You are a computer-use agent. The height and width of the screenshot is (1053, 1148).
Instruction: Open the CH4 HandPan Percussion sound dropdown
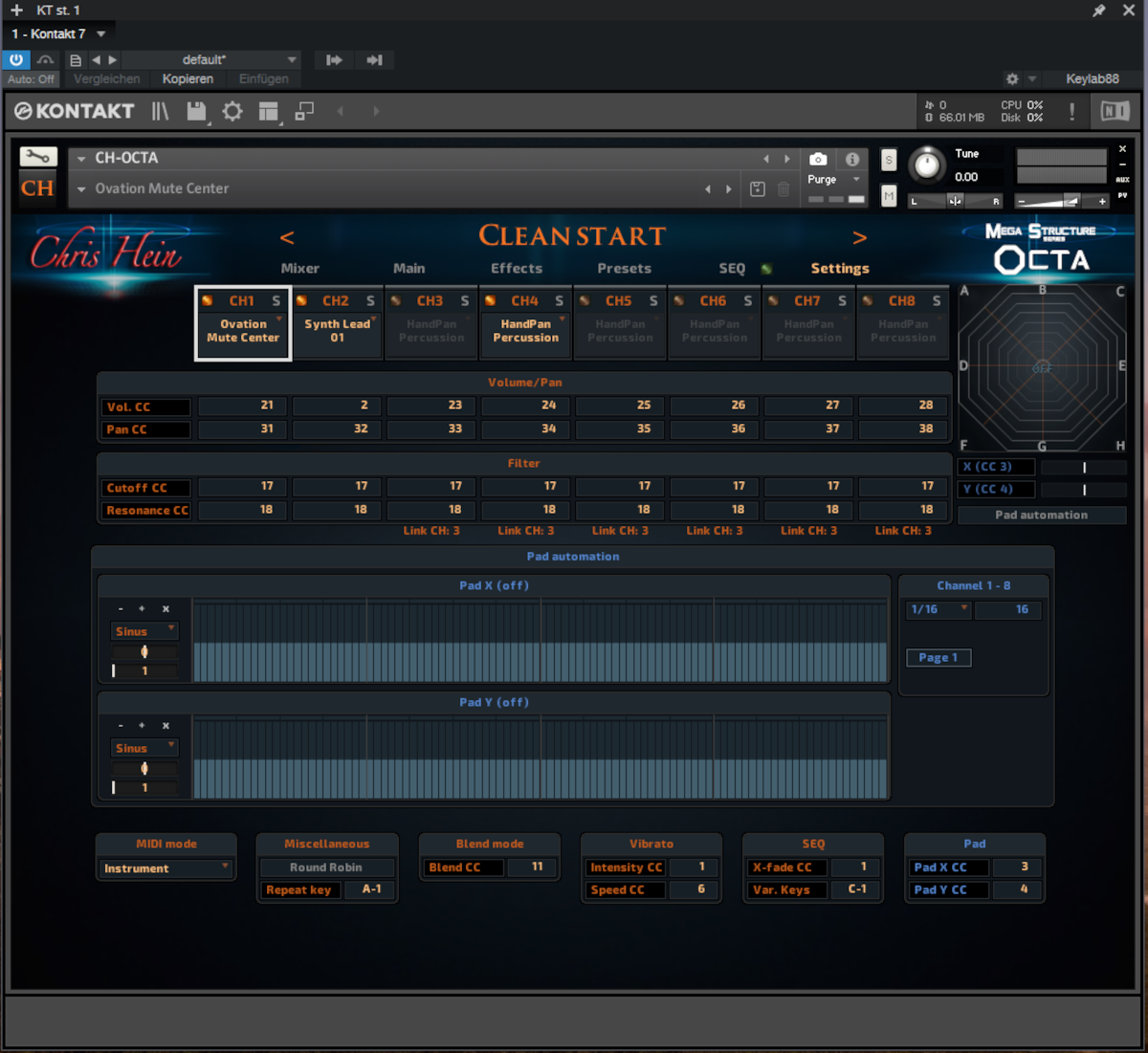526,331
